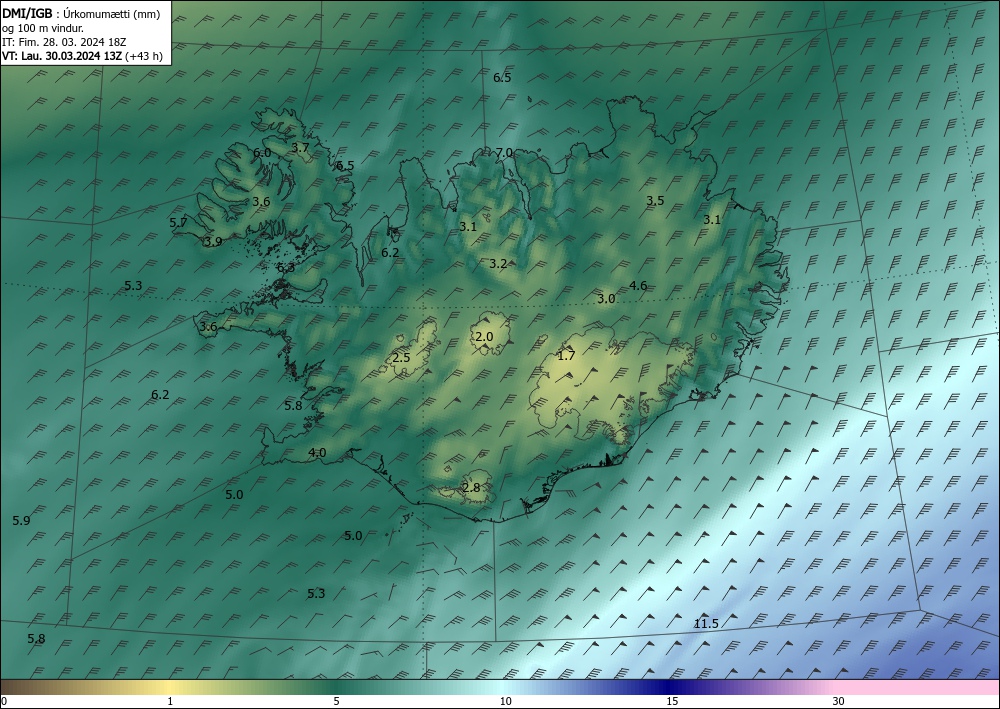This screenshot has height=709, width=1000.
Task: Click the 6.3 value label
Action: pos(286,268)
